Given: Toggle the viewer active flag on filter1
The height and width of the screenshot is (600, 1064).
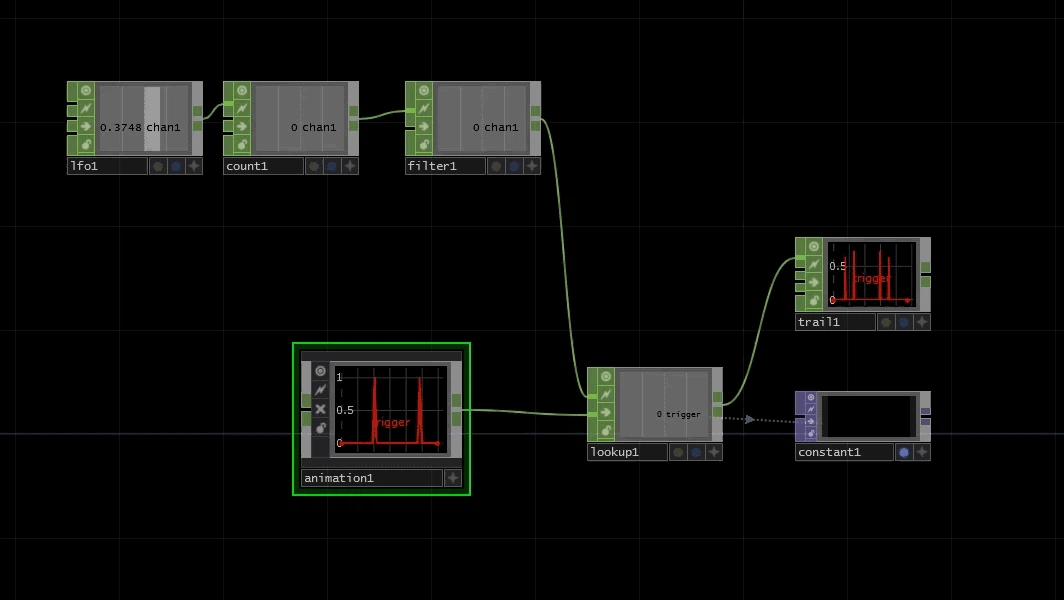Looking at the screenshot, I should (x=424, y=90).
